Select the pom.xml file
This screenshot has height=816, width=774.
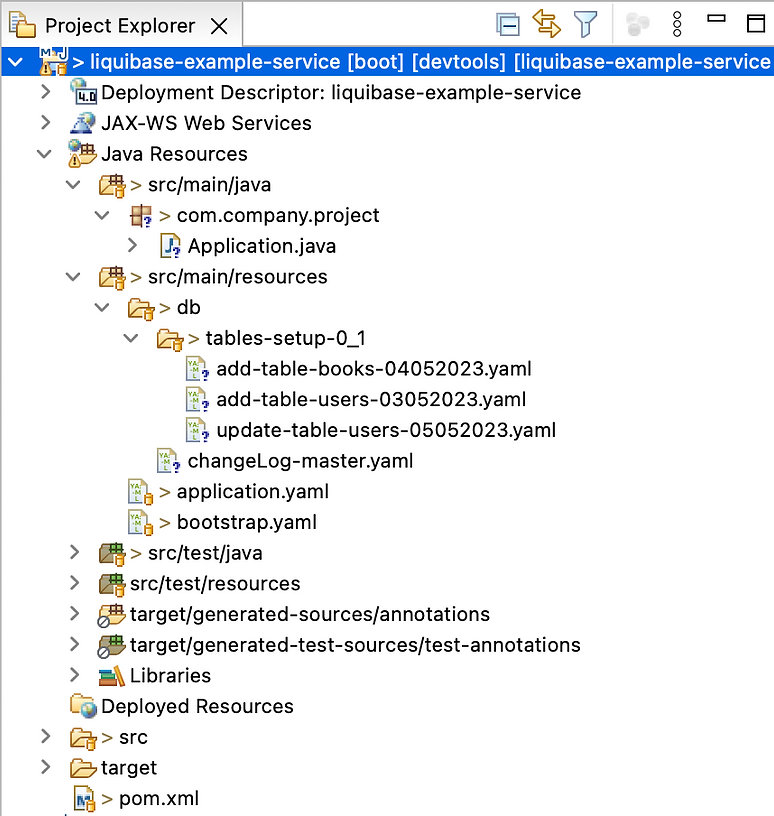tap(159, 799)
